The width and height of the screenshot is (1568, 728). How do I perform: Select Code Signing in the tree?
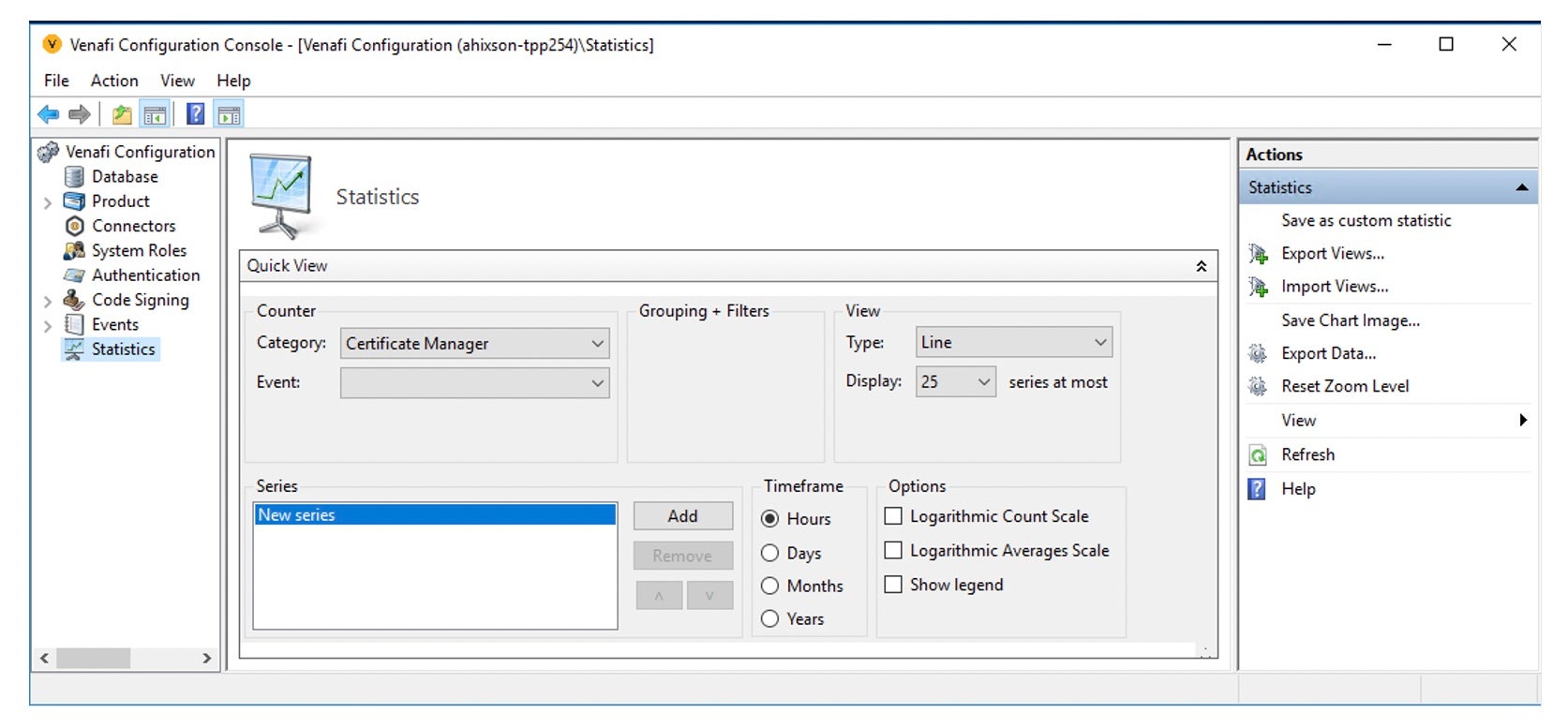pyautogui.click(x=140, y=300)
